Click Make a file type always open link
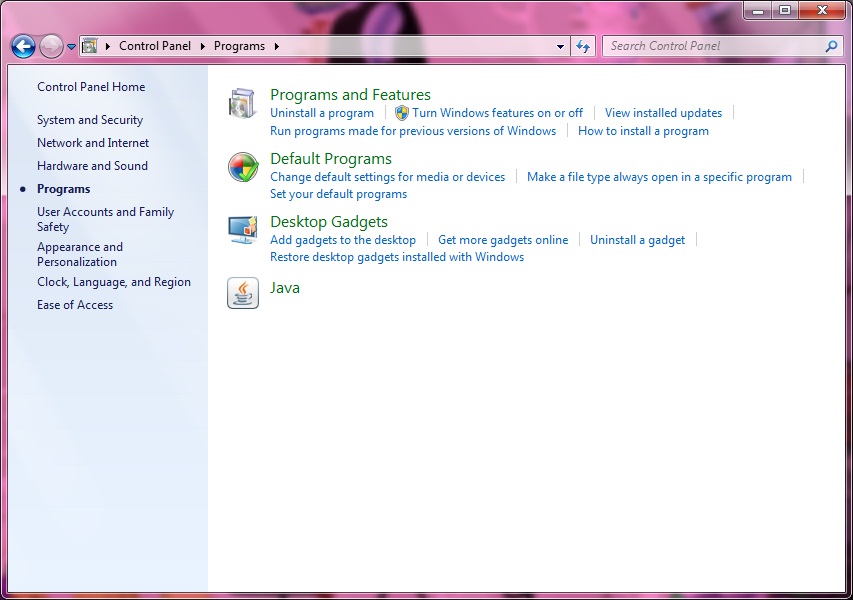Viewport: 853px width, 600px height. (x=659, y=177)
